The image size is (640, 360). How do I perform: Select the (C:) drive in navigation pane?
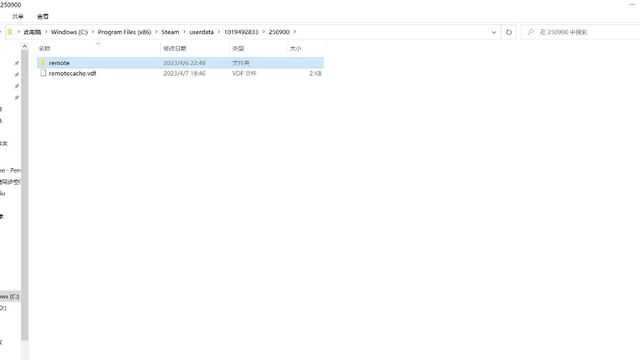coord(10,296)
